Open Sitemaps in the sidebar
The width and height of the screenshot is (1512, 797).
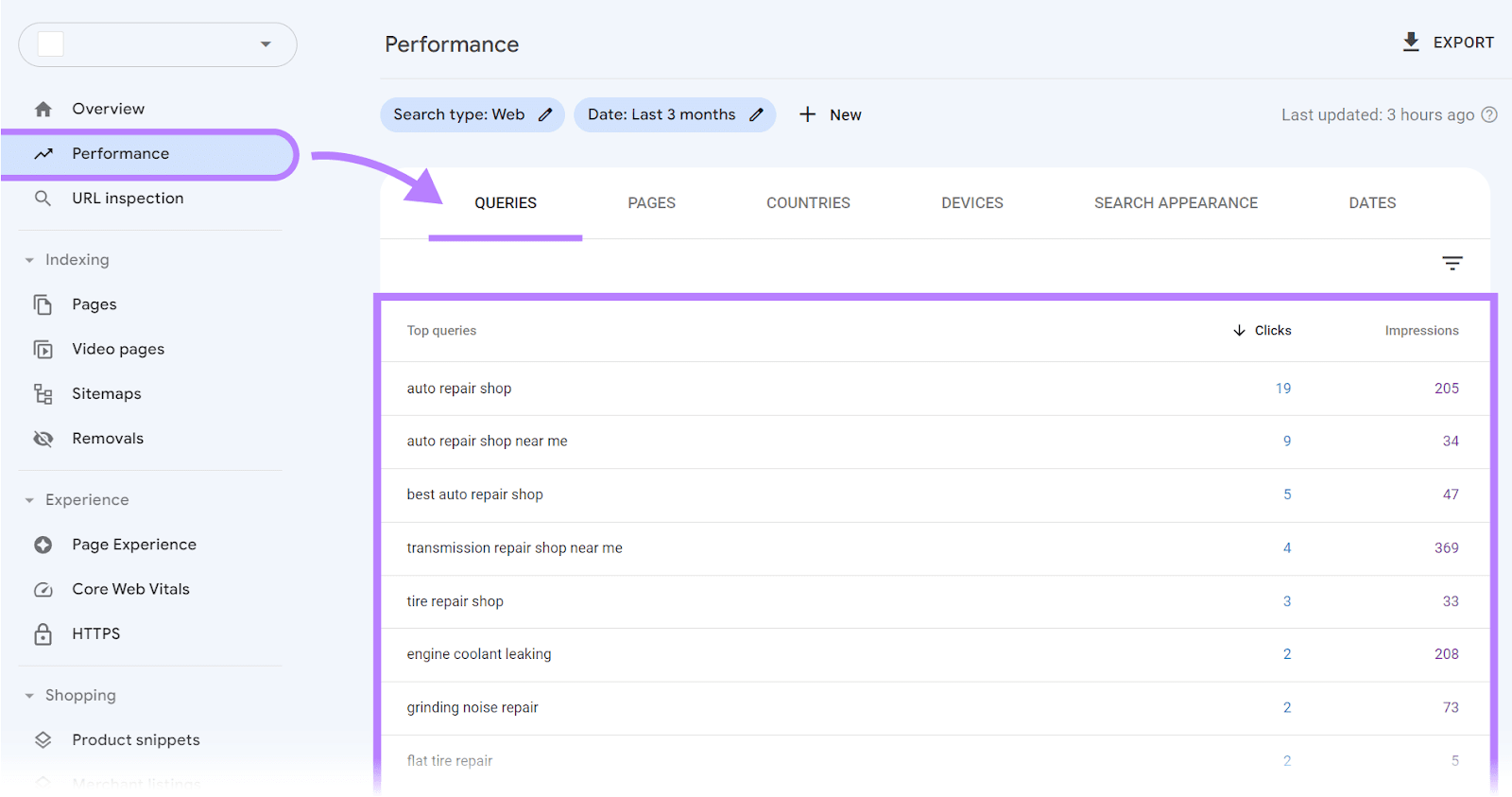click(x=107, y=393)
